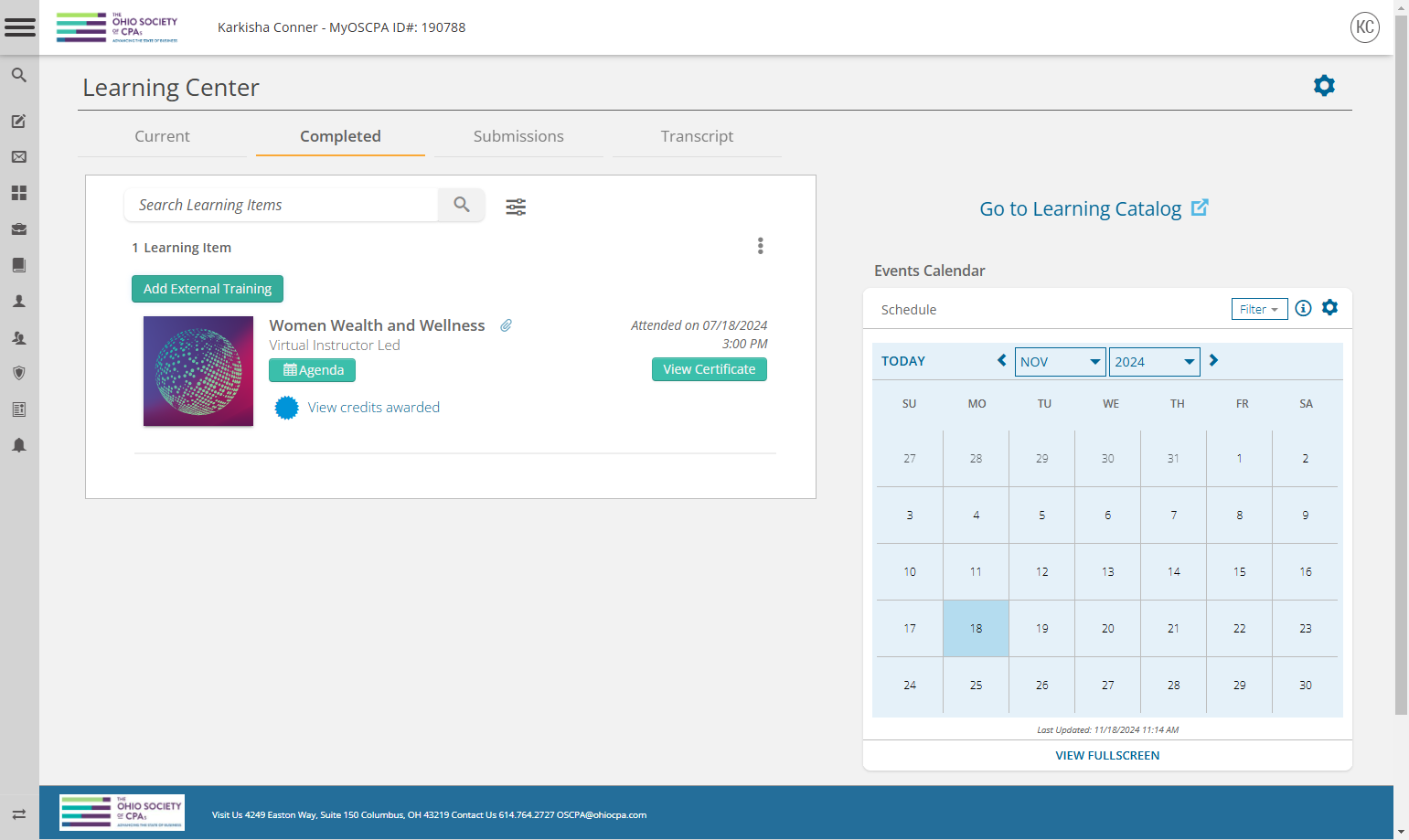Click Add External Training button
This screenshot has width=1409, height=840.
[x=208, y=289]
